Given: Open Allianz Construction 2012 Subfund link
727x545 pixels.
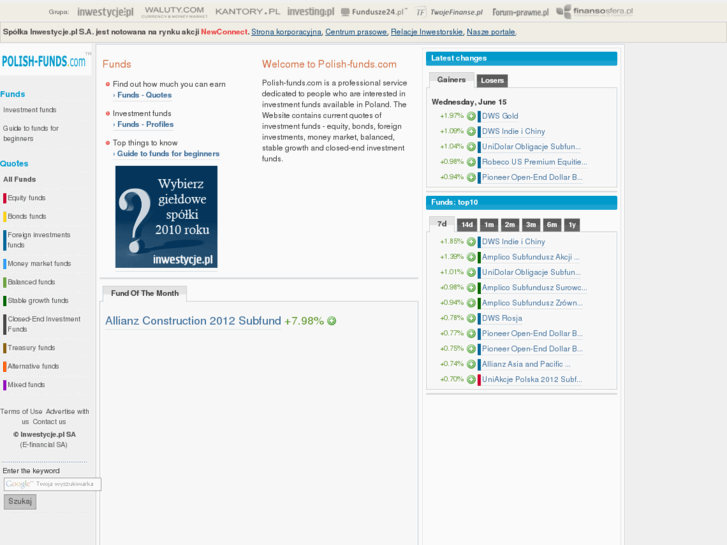Looking at the screenshot, I should pyautogui.click(x=193, y=321).
